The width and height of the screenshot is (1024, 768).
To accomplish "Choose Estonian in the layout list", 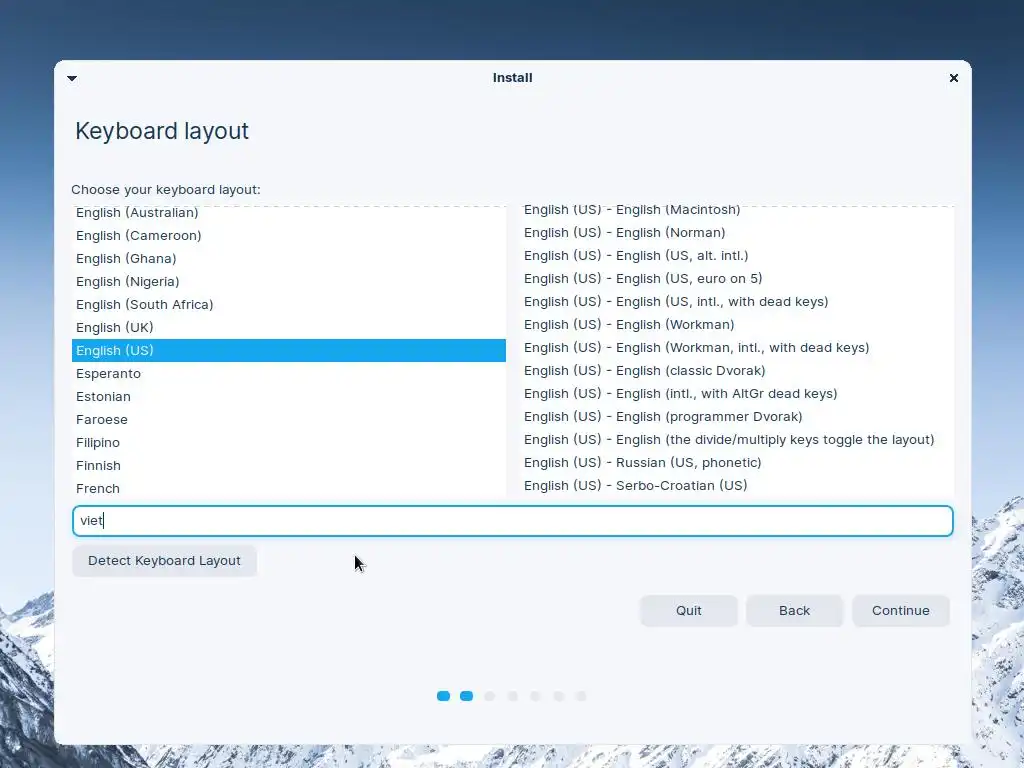I will point(289,396).
